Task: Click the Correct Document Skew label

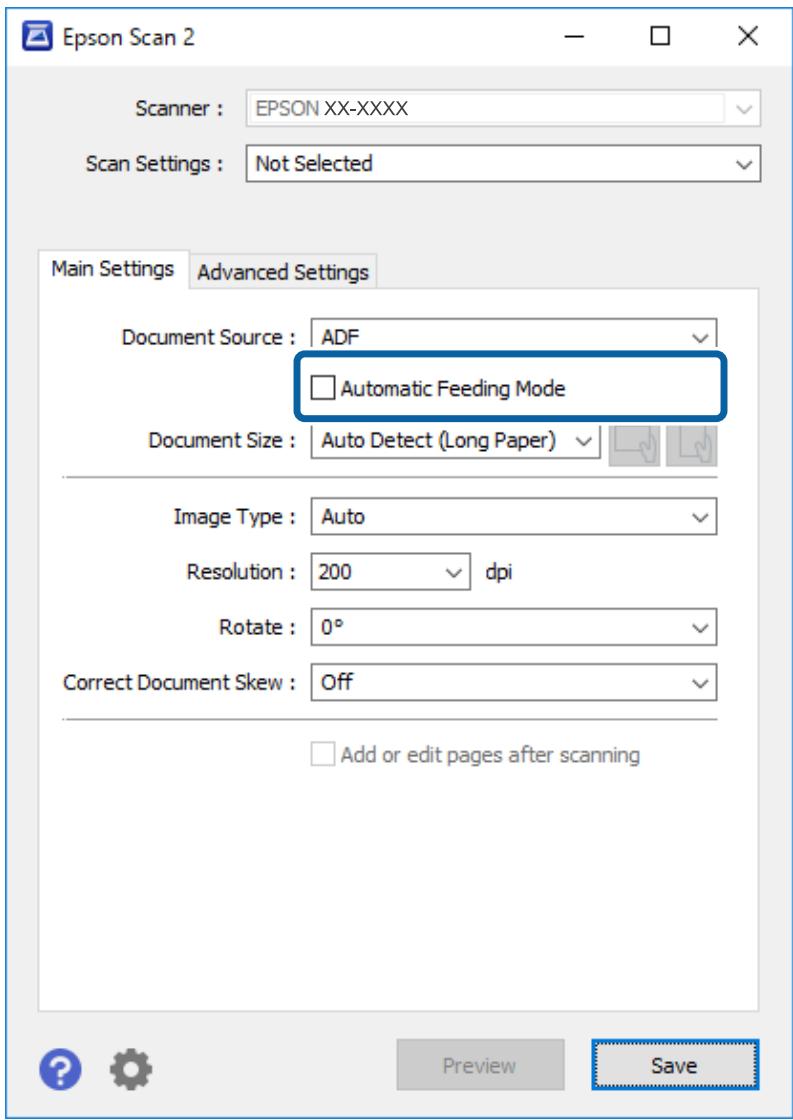Action: [179, 683]
